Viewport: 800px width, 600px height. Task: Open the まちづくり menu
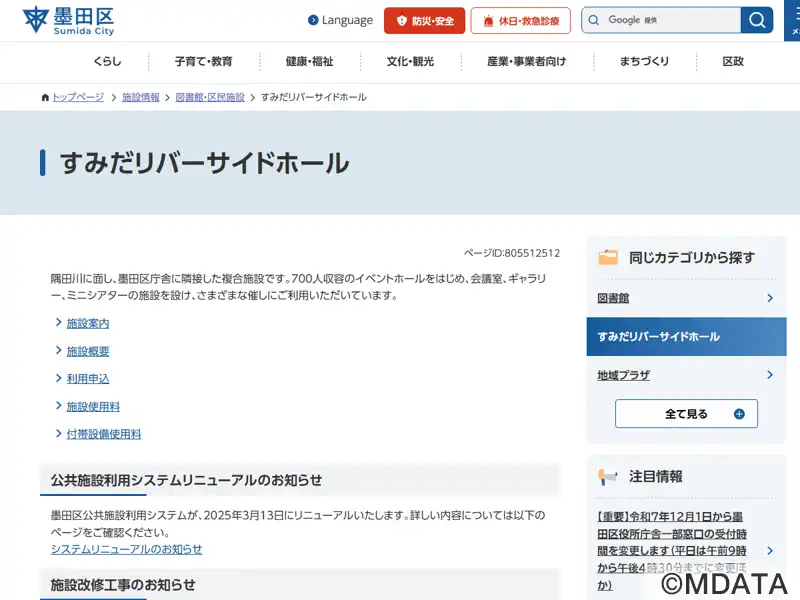(x=644, y=62)
